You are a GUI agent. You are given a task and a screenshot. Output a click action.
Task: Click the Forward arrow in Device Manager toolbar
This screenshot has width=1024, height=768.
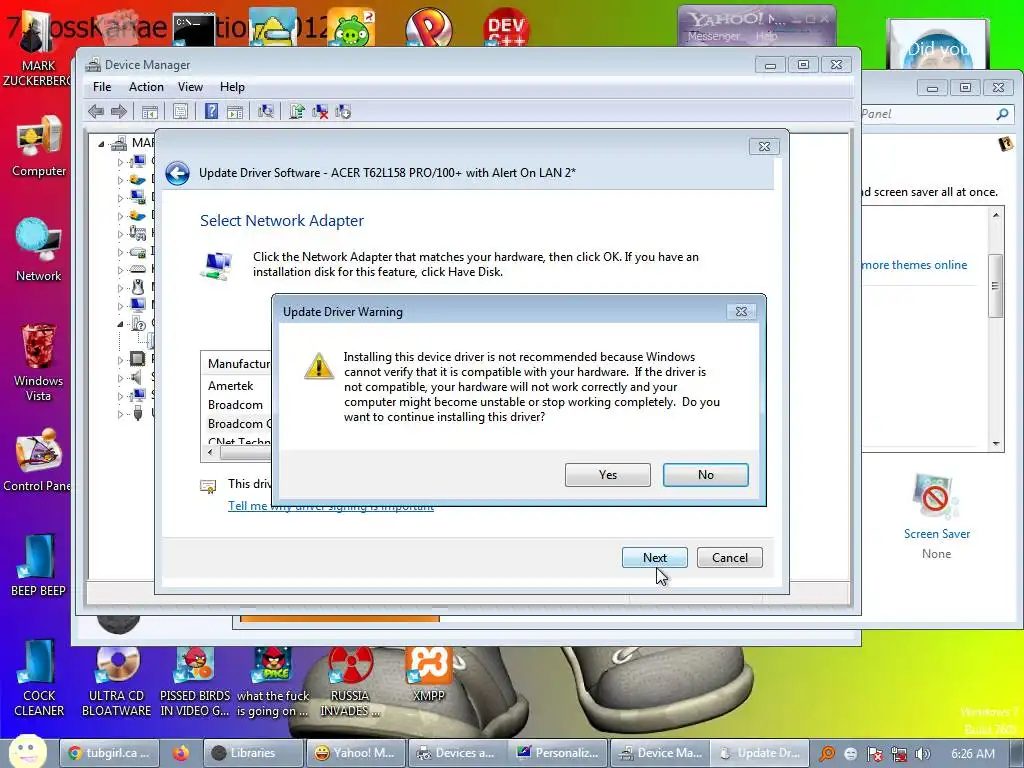[x=119, y=112]
